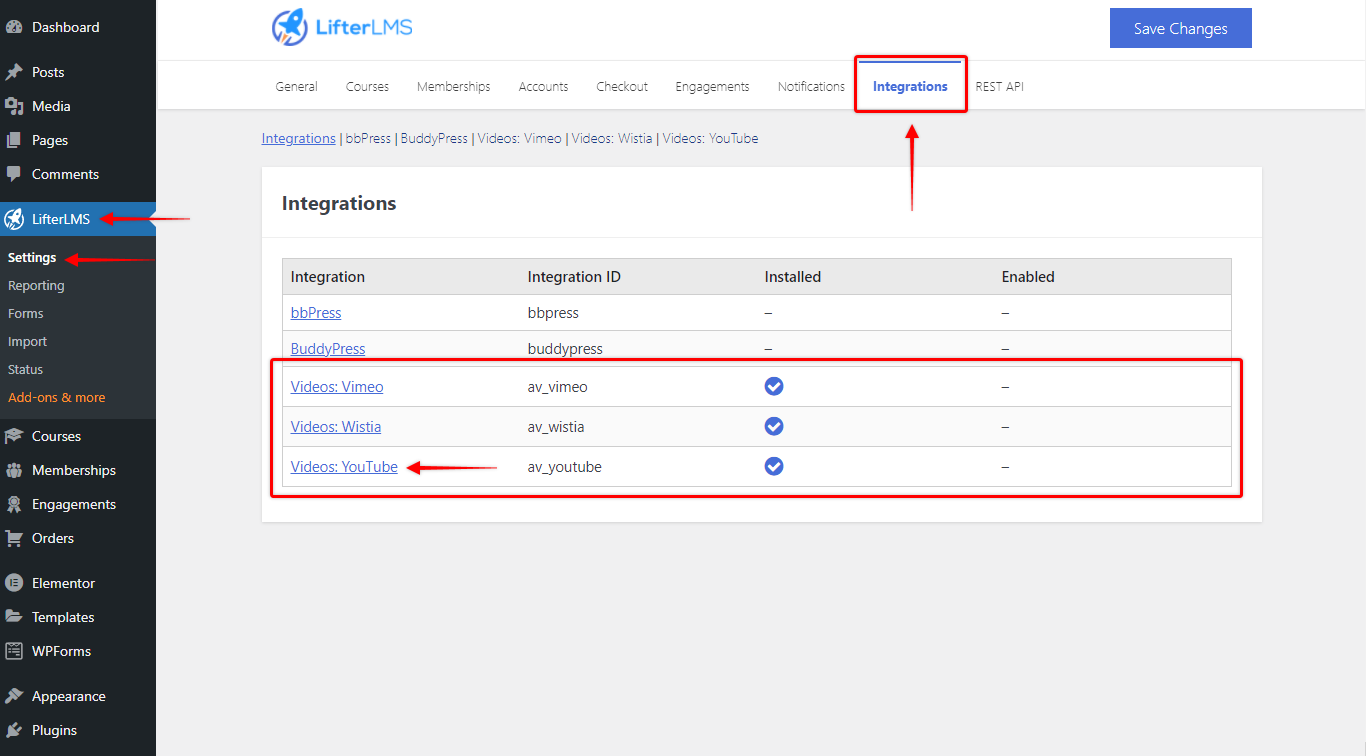Click the bbPress link in table
Viewport: 1366px width, 756px height.
pyautogui.click(x=316, y=313)
